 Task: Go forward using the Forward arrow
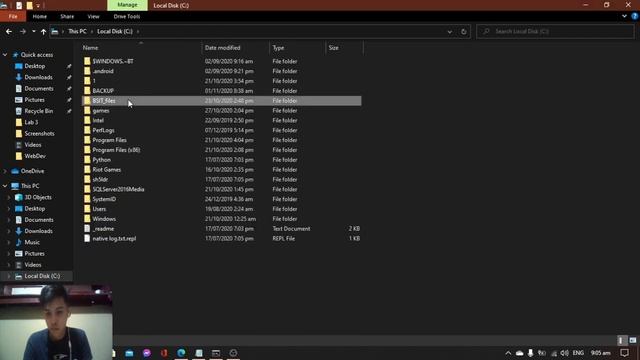(x=23, y=31)
